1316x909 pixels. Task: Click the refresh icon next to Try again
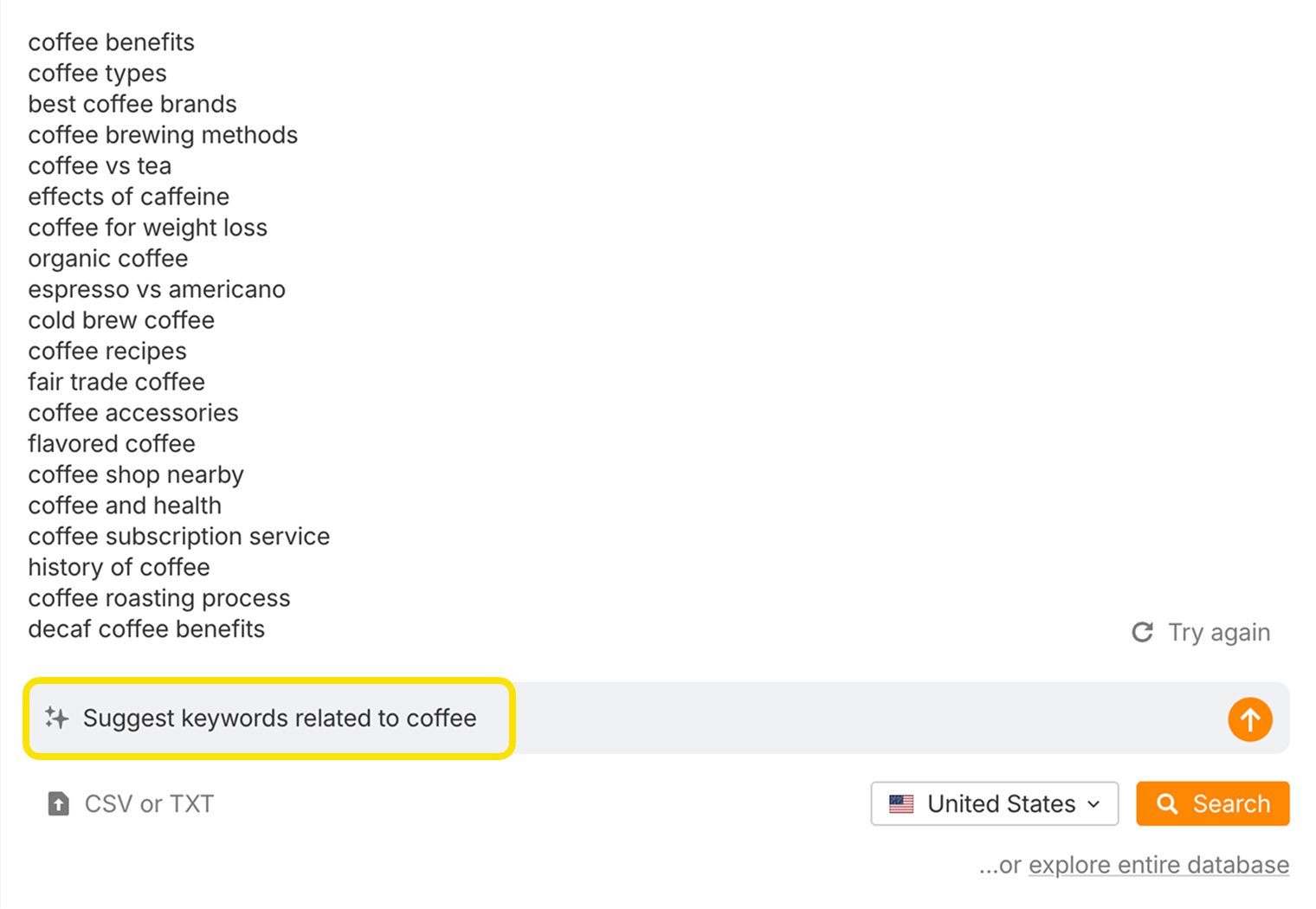point(1143,632)
